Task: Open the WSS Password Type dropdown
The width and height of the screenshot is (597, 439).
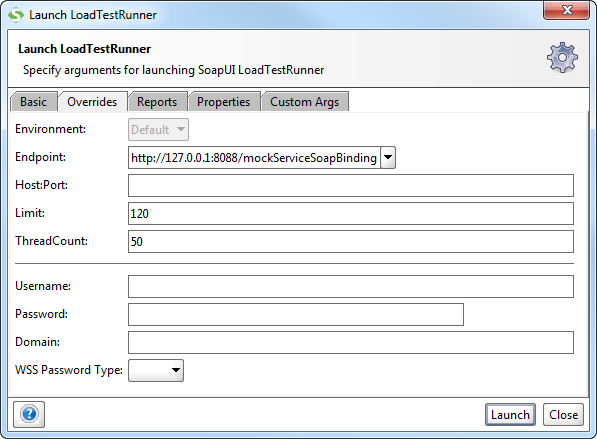Action: click(x=156, y=370)
